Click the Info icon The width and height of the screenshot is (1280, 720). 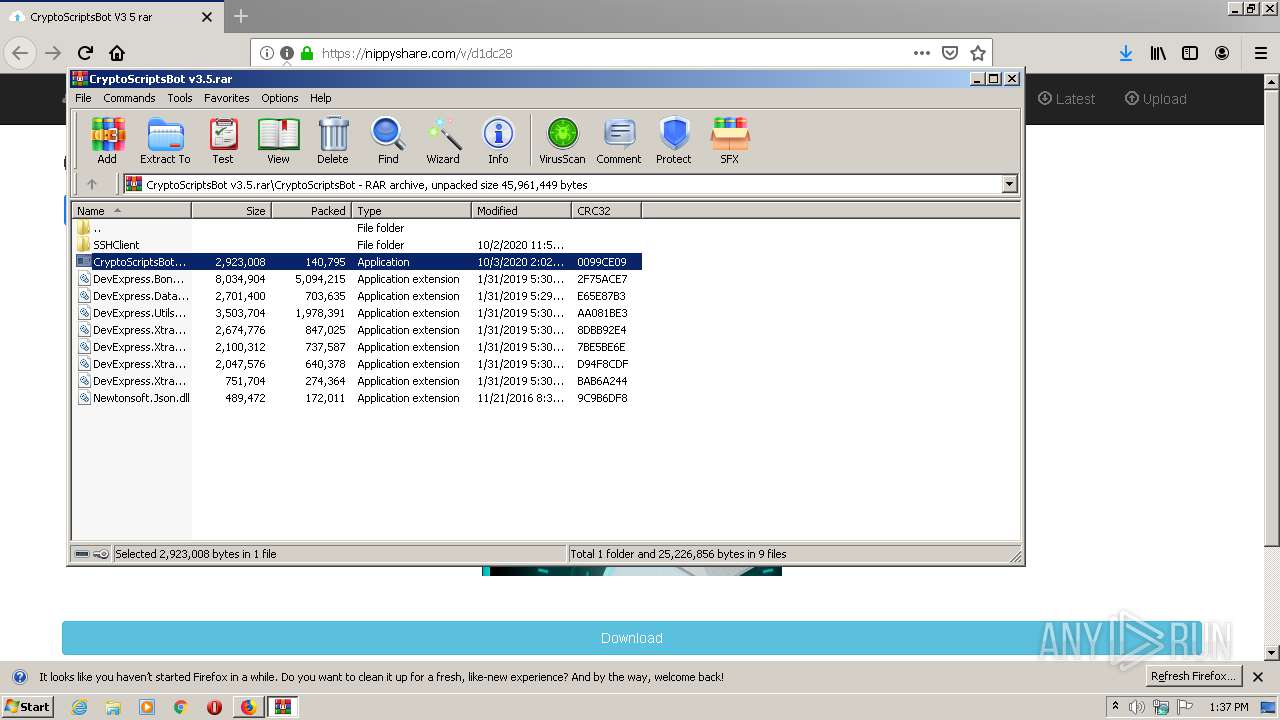coord(498,140)
